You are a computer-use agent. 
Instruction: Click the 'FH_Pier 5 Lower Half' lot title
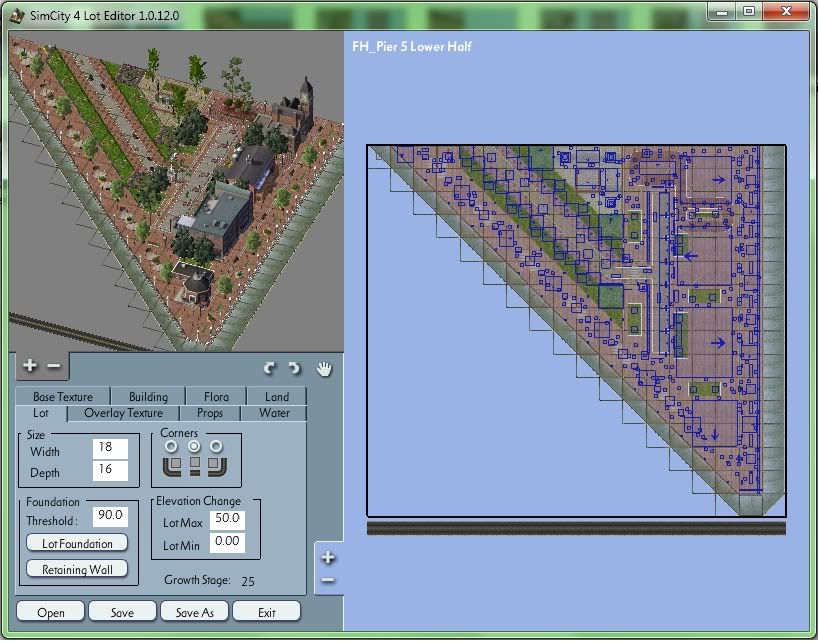pos(412,46)
